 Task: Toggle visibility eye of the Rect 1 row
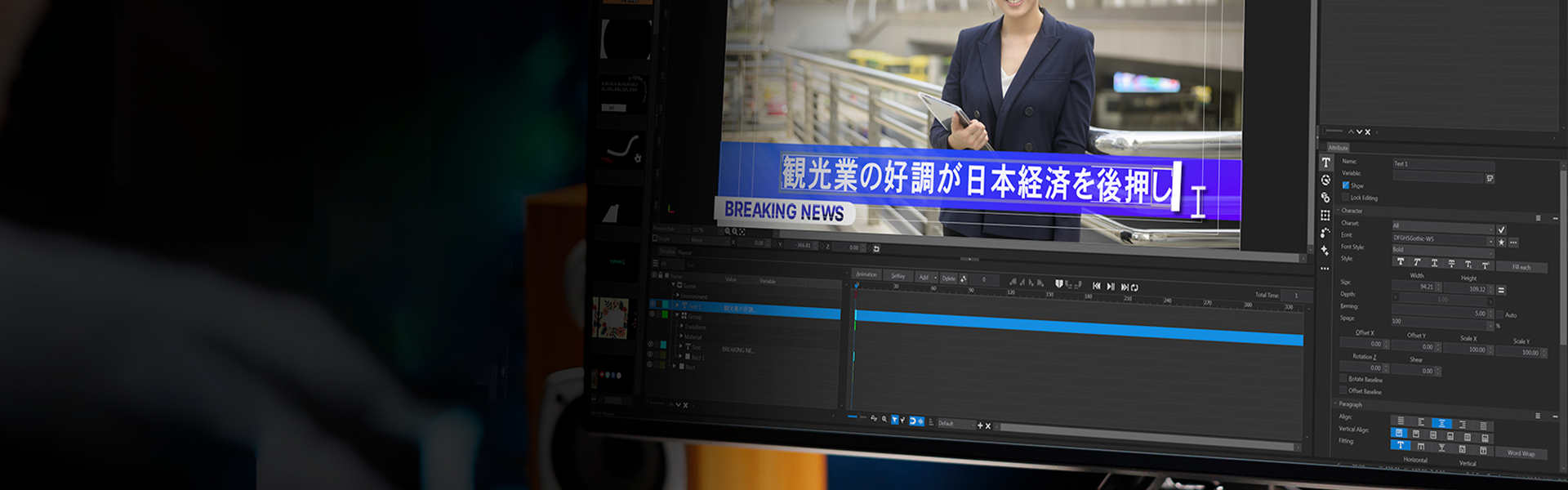(650, 354)
